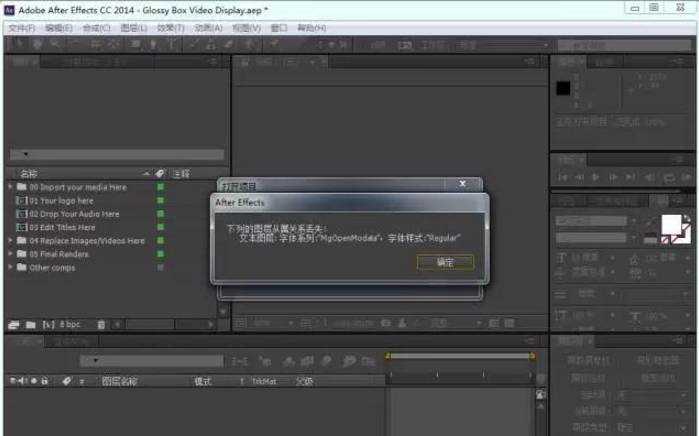699x436 pixels.
Task: Select the Selection tool in toolbar
Action: point(19,44)
